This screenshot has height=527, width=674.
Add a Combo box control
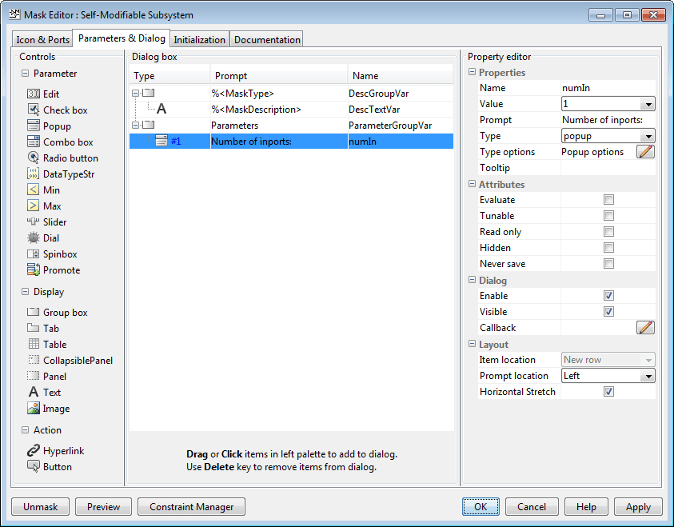[60, 142]
